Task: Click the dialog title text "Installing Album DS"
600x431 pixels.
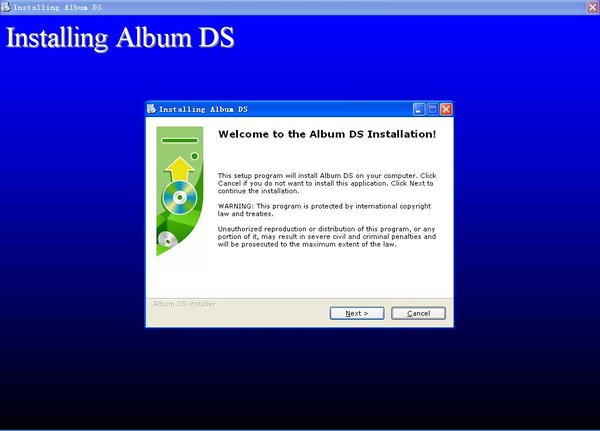Action: [203, 109]
